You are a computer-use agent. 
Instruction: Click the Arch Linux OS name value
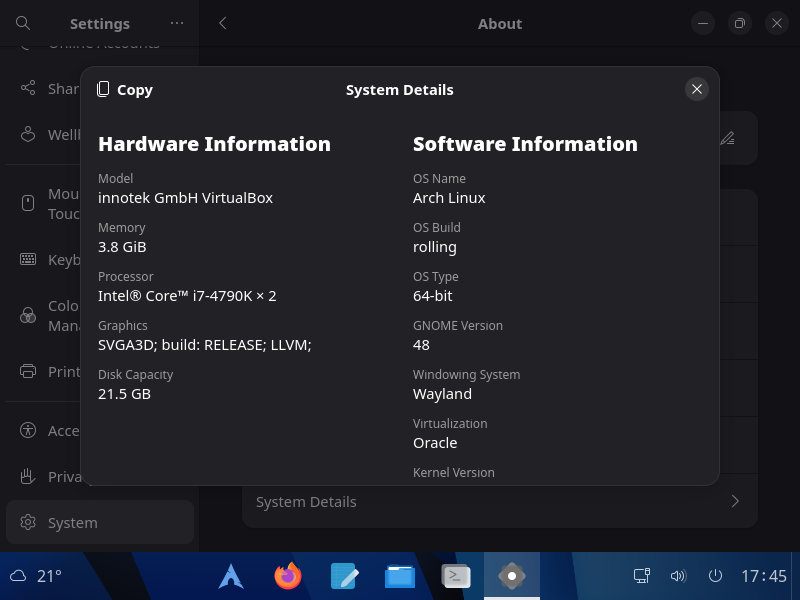[x=449, y=198]
